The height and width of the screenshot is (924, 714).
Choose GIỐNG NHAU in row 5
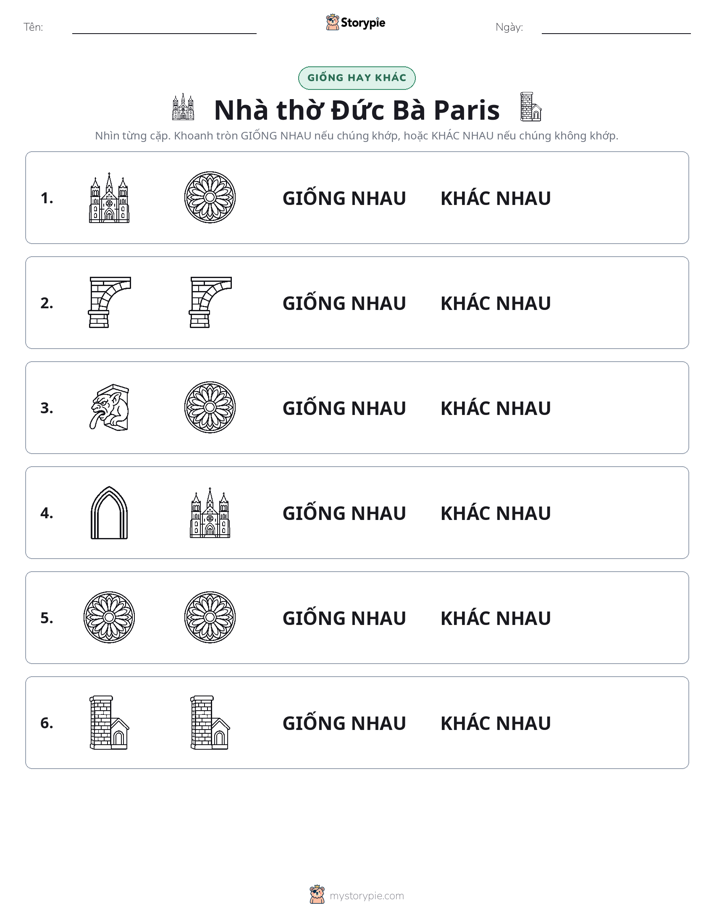[344, 618]
